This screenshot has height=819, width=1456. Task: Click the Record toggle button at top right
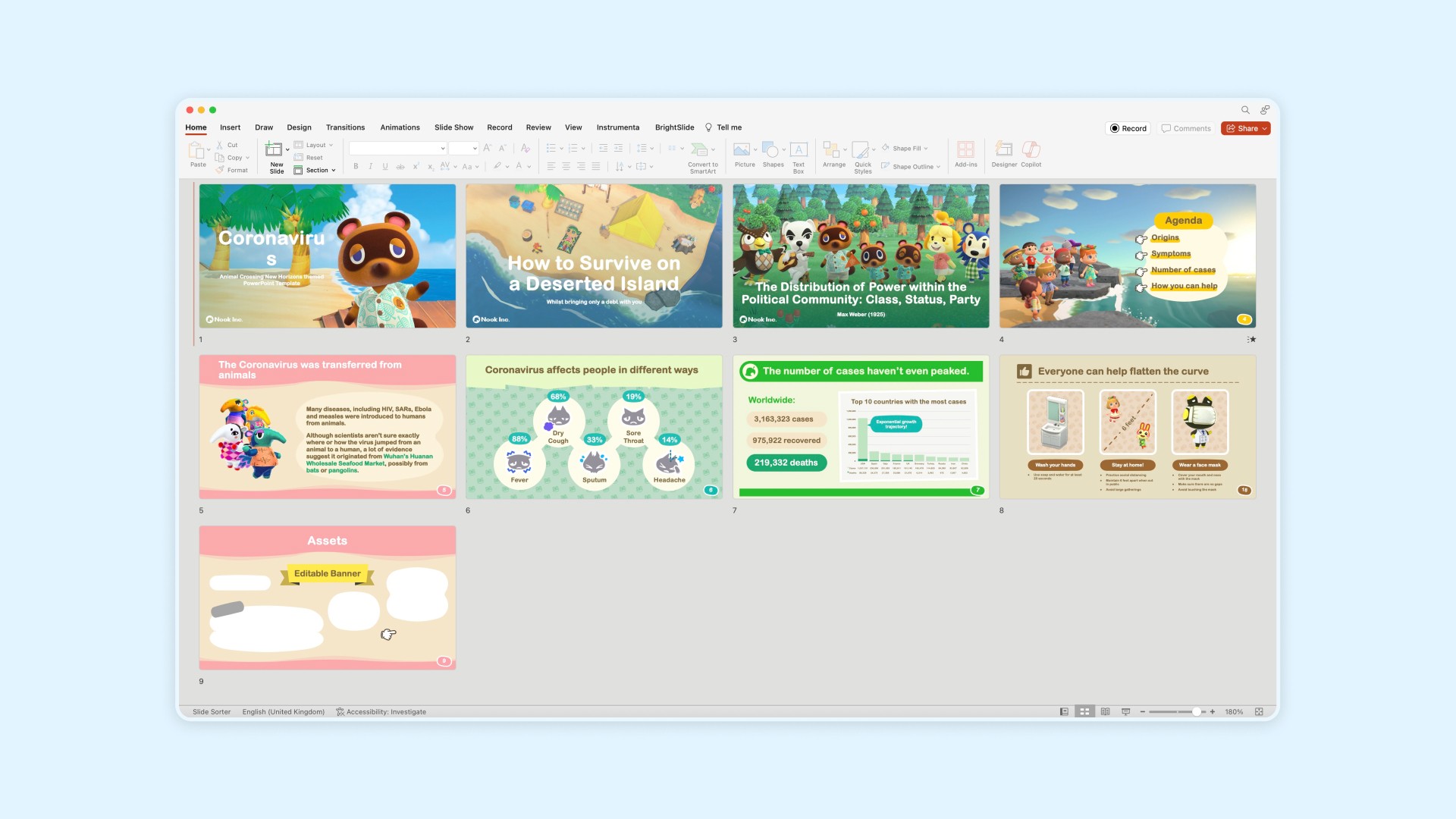(x=1128, y=128)
